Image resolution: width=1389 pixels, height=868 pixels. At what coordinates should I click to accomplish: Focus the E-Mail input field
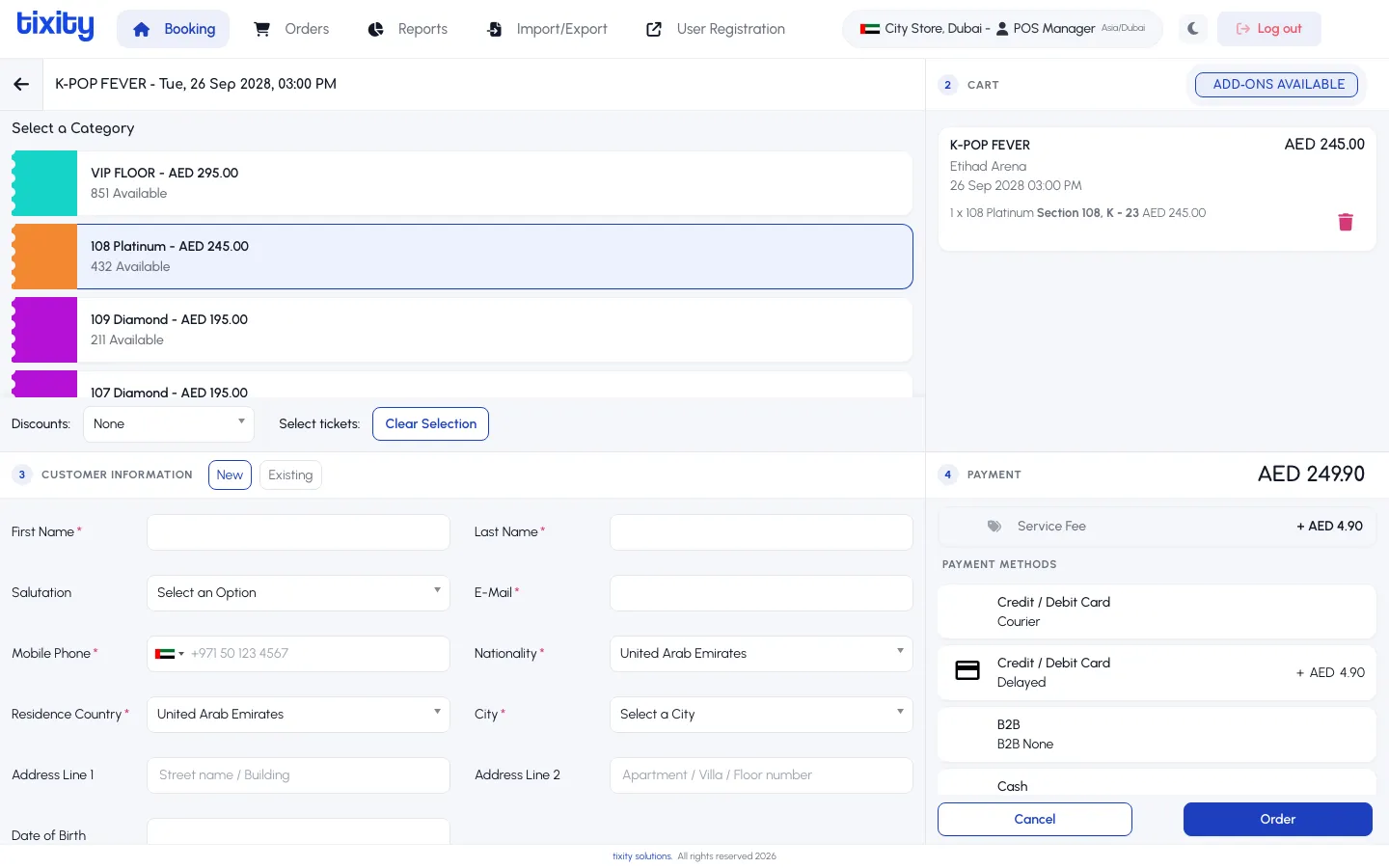761,593
